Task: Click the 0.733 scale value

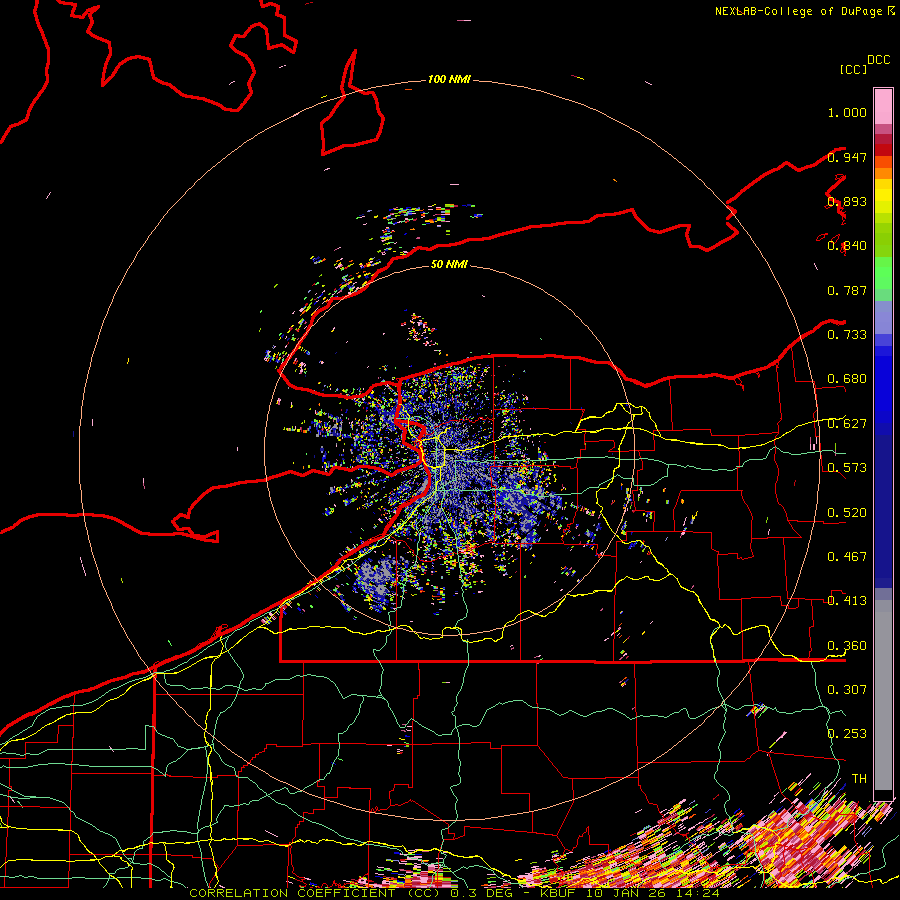Action: pyautogui.click(x=847, y=335)
